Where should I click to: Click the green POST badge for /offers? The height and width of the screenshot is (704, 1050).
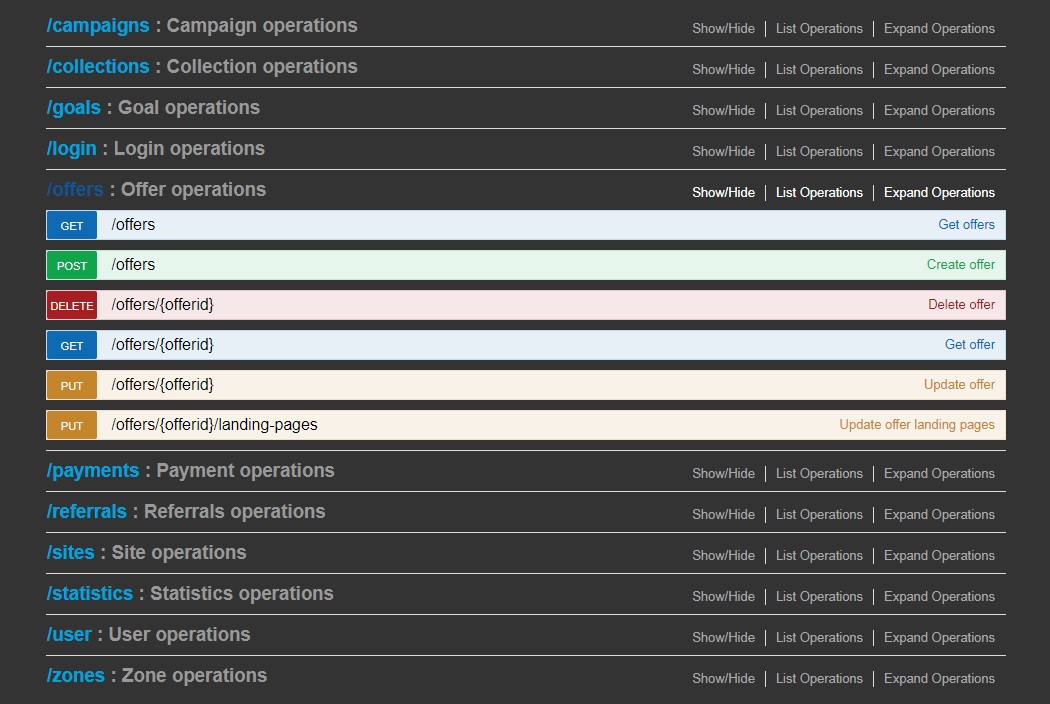(x=72, y=265)
